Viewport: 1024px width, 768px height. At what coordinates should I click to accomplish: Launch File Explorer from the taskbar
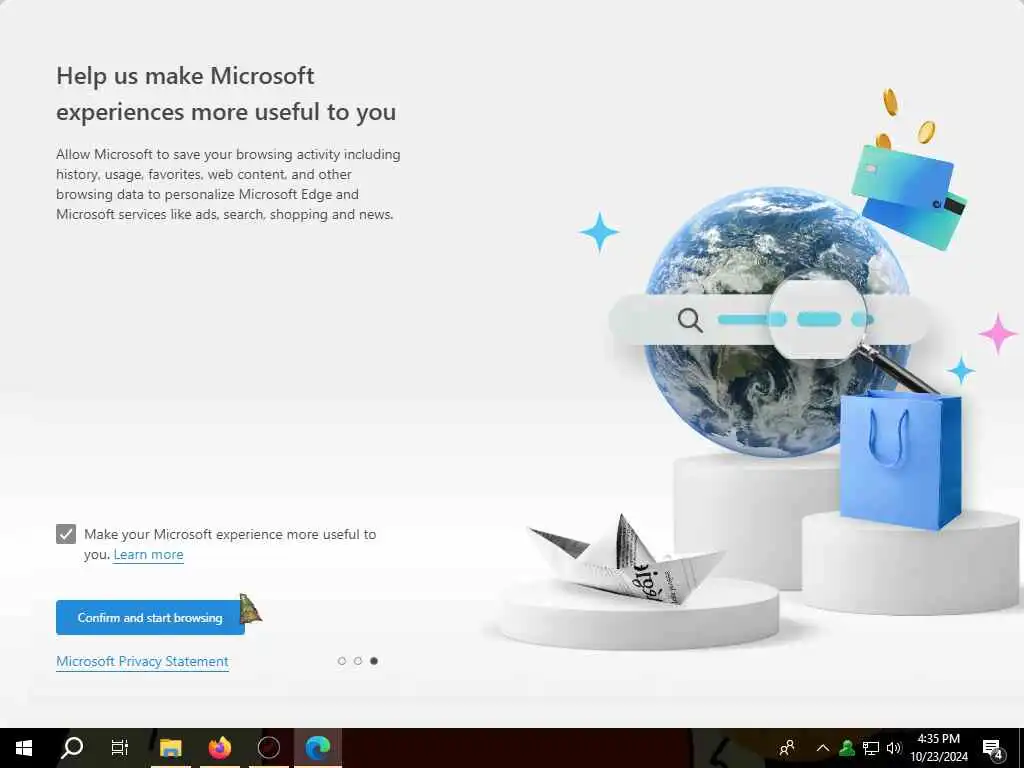coord(170,748)
